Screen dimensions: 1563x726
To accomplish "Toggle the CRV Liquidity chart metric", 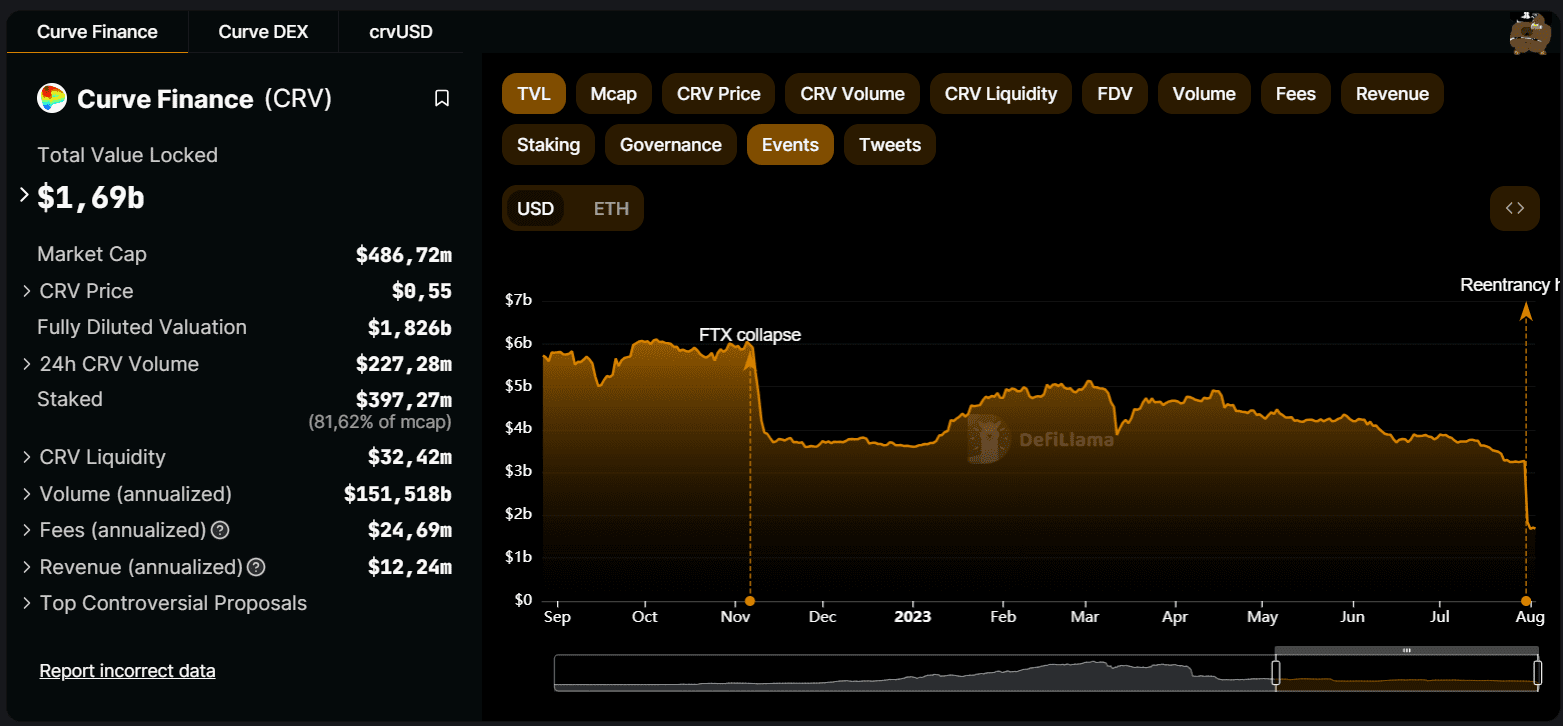I will 1001,94.
